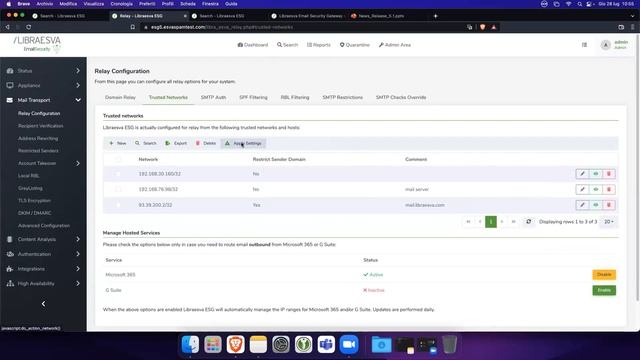Open Finder from the Dock
This screenshot has height=360, width=640.
[x=190, y=344]
